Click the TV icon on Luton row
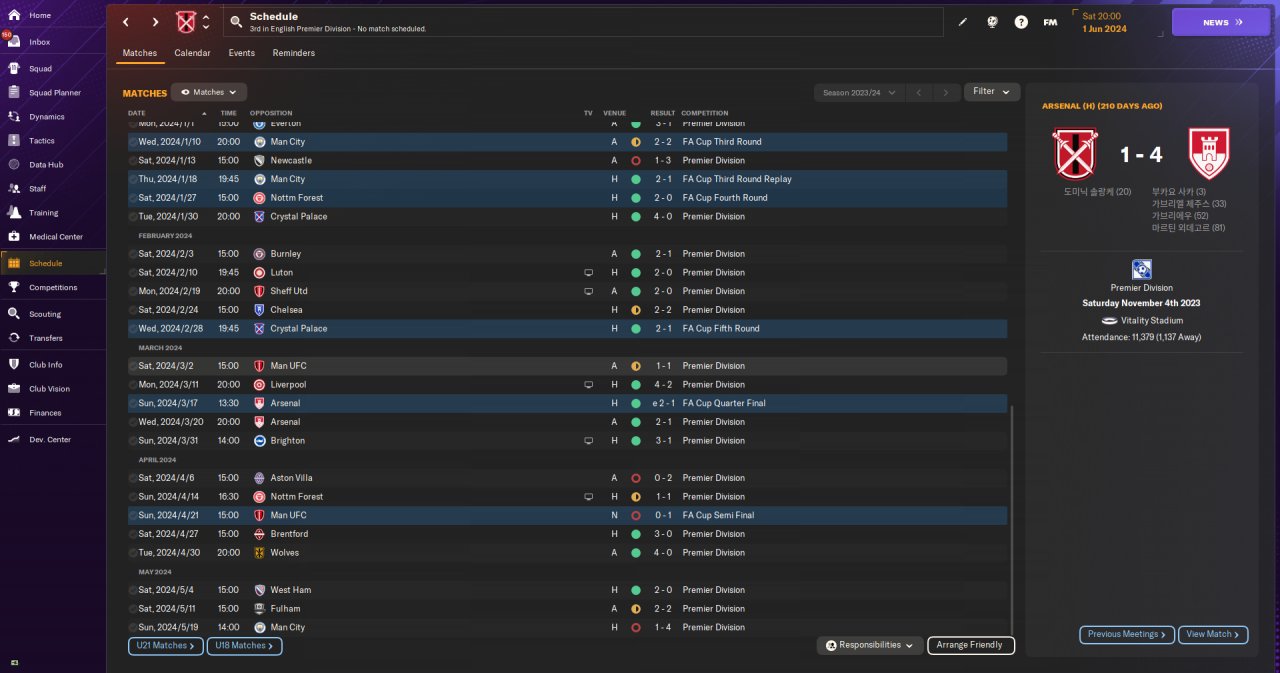Viewport: 1280px width, 673px height. [588, 272]
